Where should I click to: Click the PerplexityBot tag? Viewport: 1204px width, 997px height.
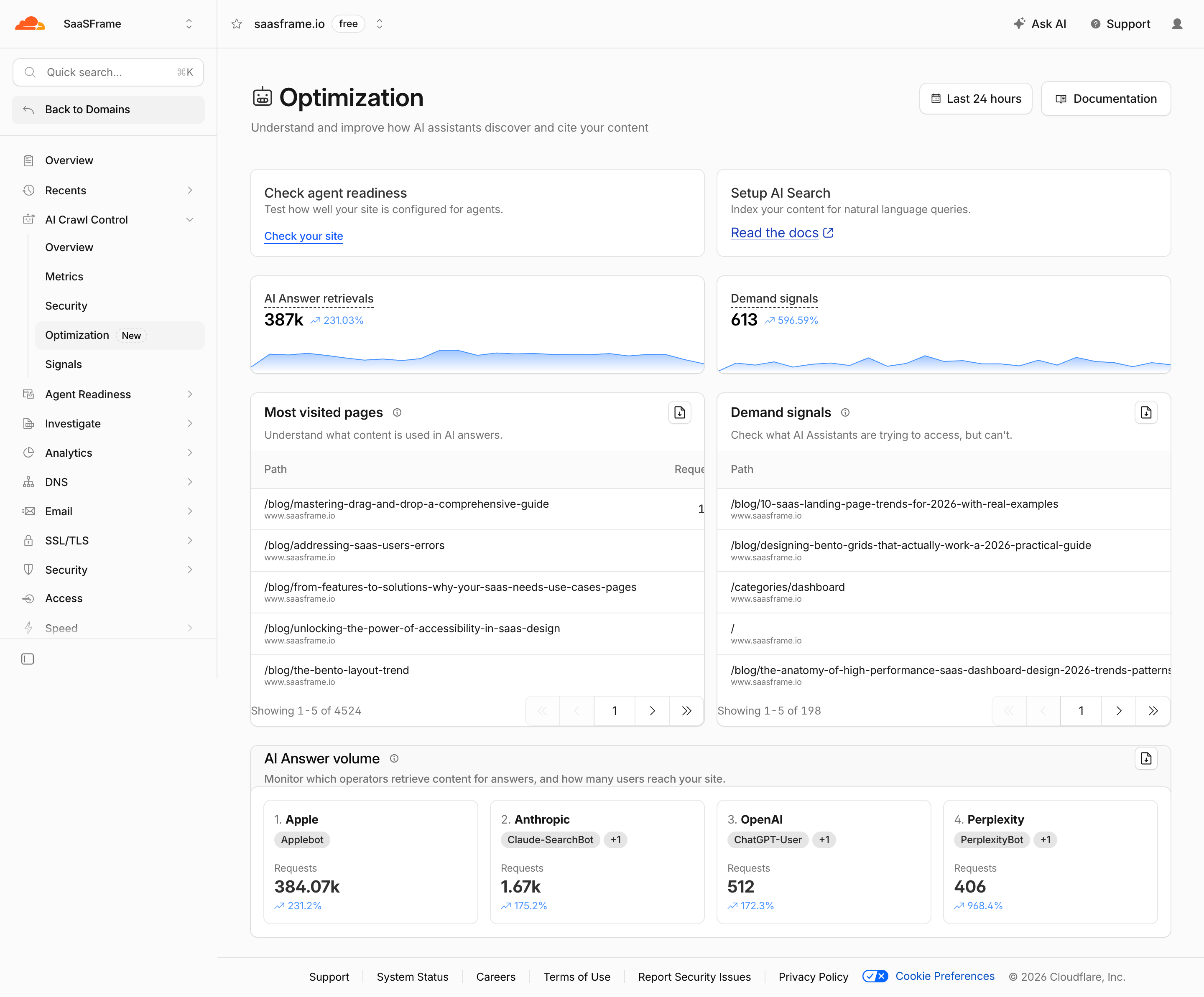(991, 840)
